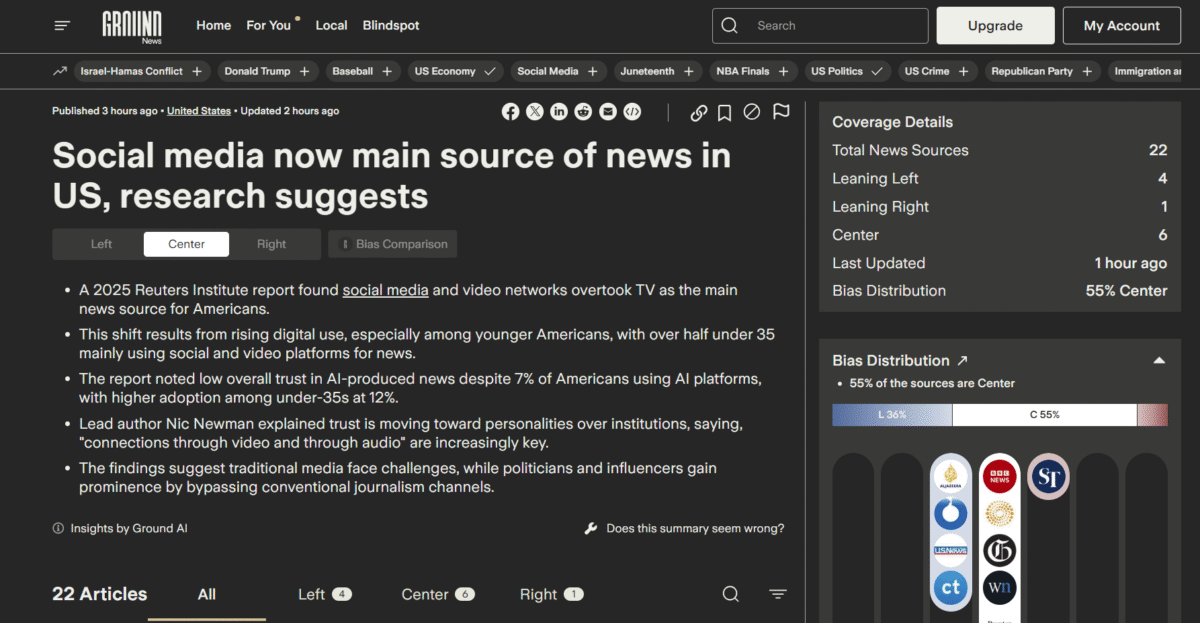
Task: Unfollow the US Economy topic
Action: click(x=490, y=71)
